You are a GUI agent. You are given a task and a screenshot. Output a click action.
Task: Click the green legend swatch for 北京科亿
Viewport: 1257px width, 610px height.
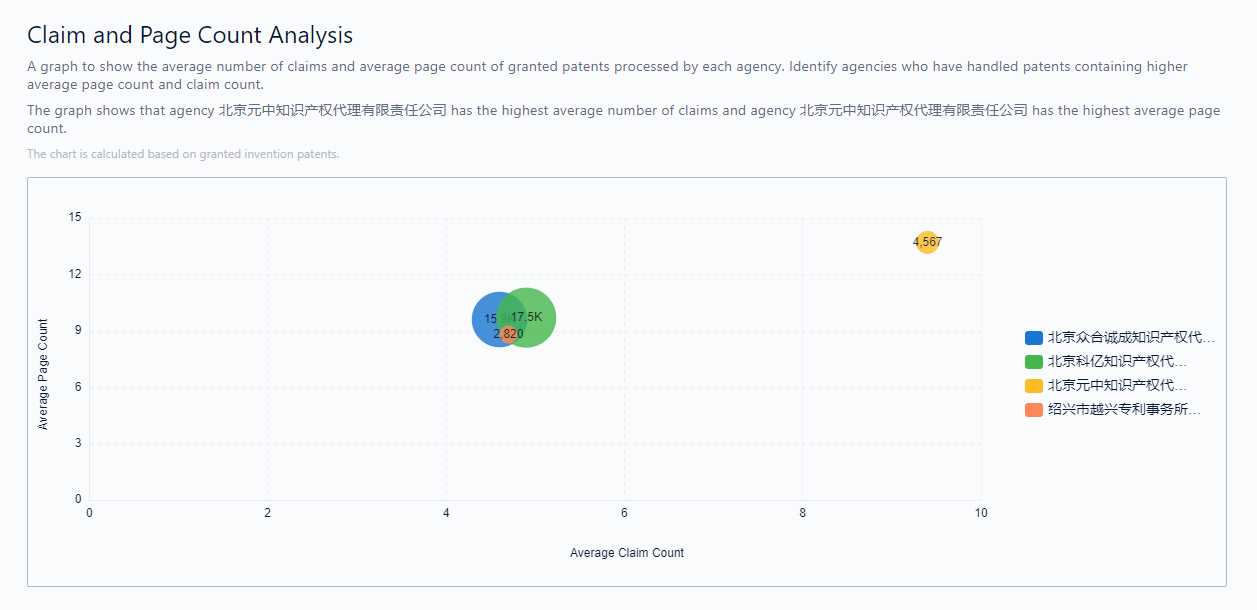(1034, 362)
